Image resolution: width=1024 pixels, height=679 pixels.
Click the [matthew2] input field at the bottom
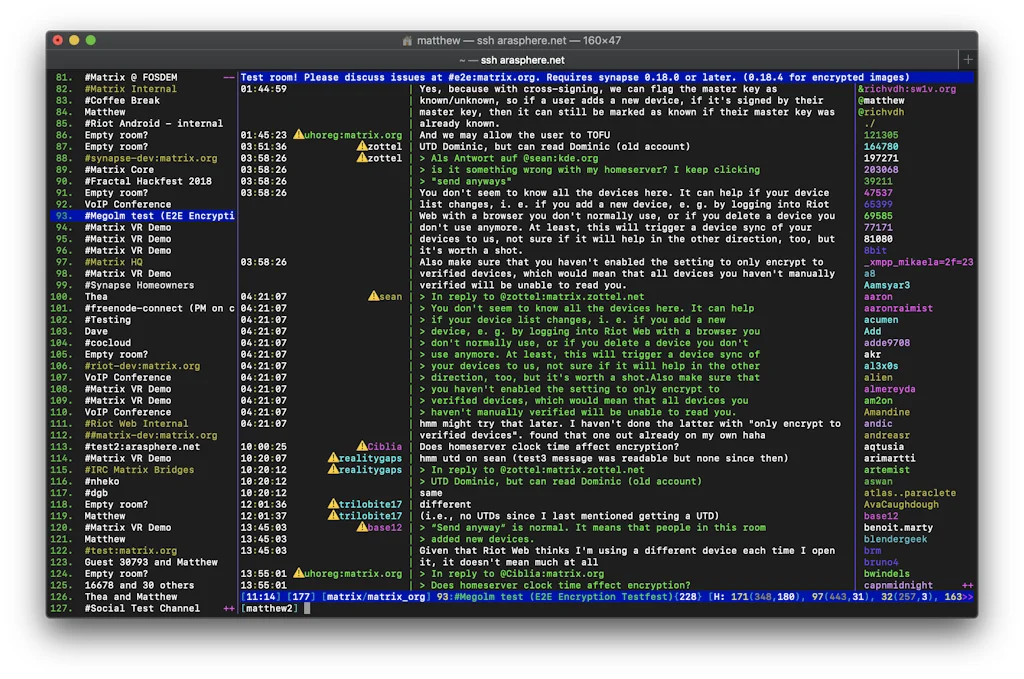270,606
